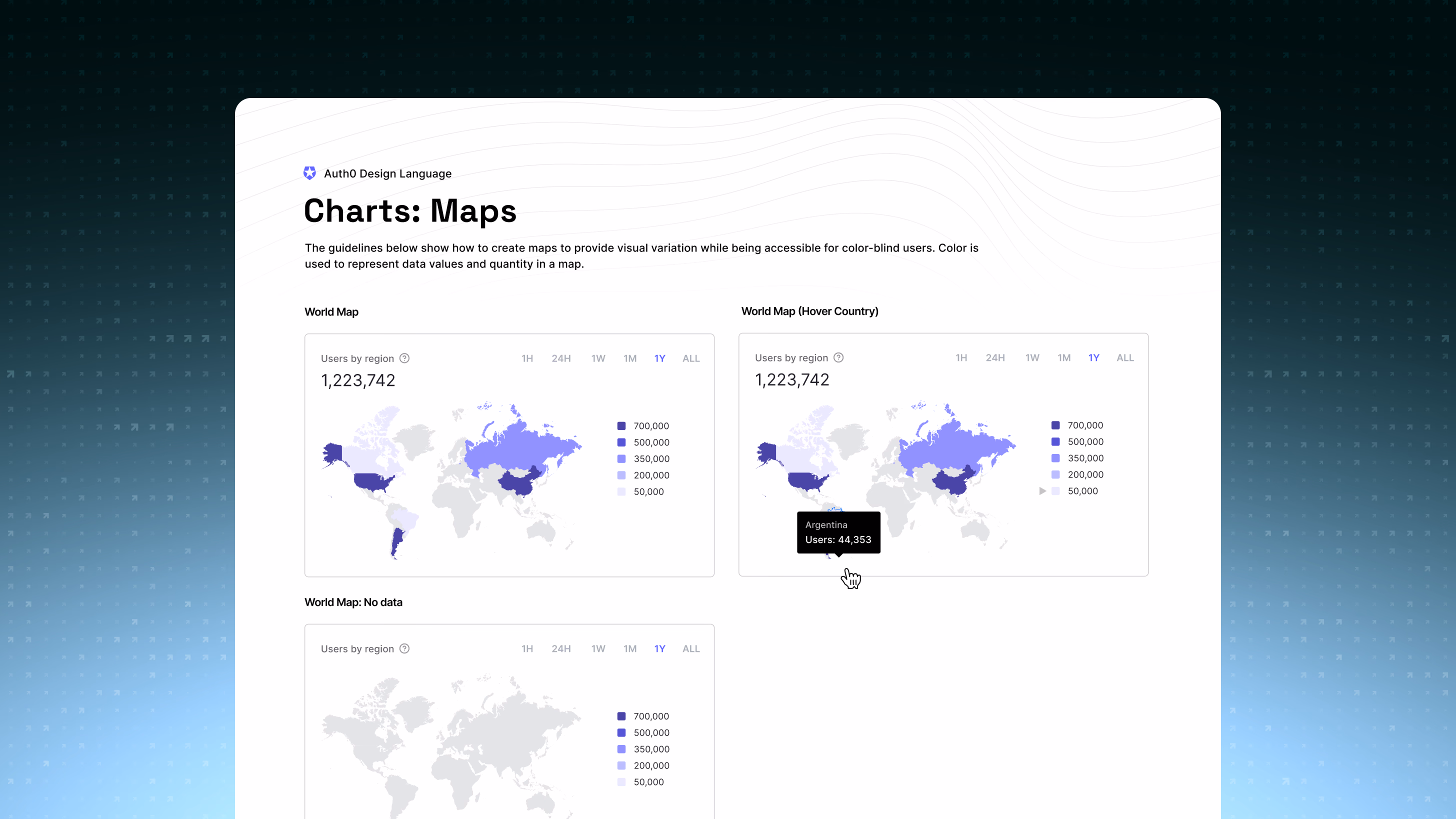Click 50,000 legend swatch in No data card

coord(621,782)
